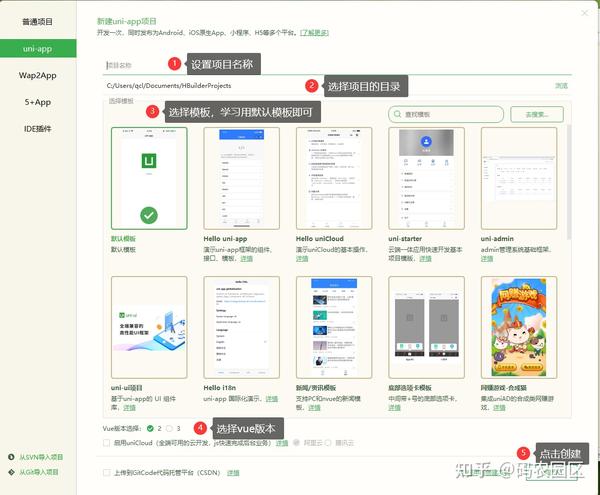Select the 新闻/资讯模板 thumbnail

[x=334, y=327]
